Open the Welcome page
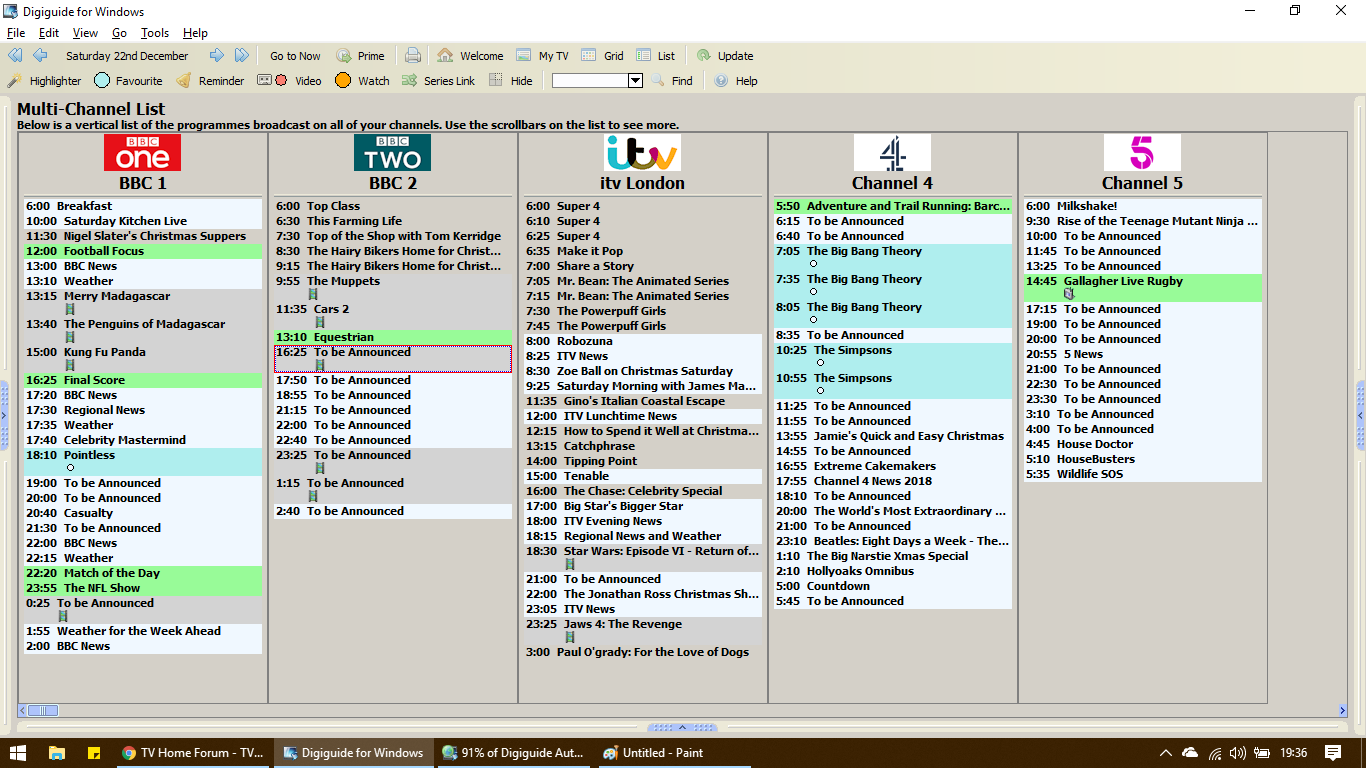This screenshot has height=768, width=1366. tap(470, 56)
